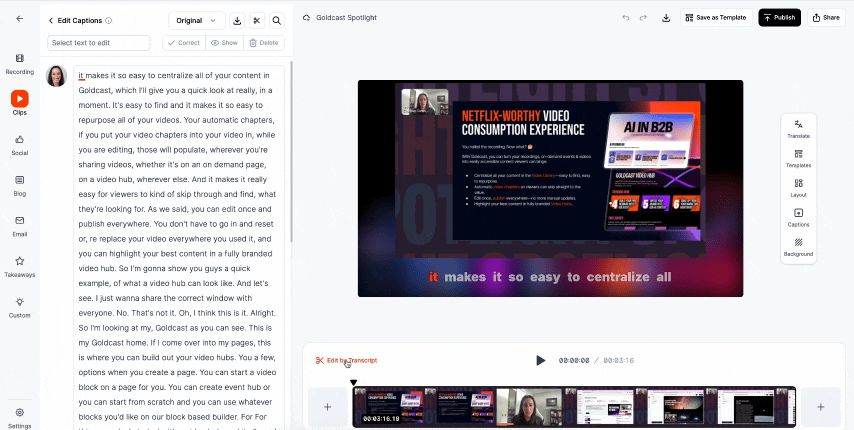Click the scissors trim icon in captions header

point(256,20)
